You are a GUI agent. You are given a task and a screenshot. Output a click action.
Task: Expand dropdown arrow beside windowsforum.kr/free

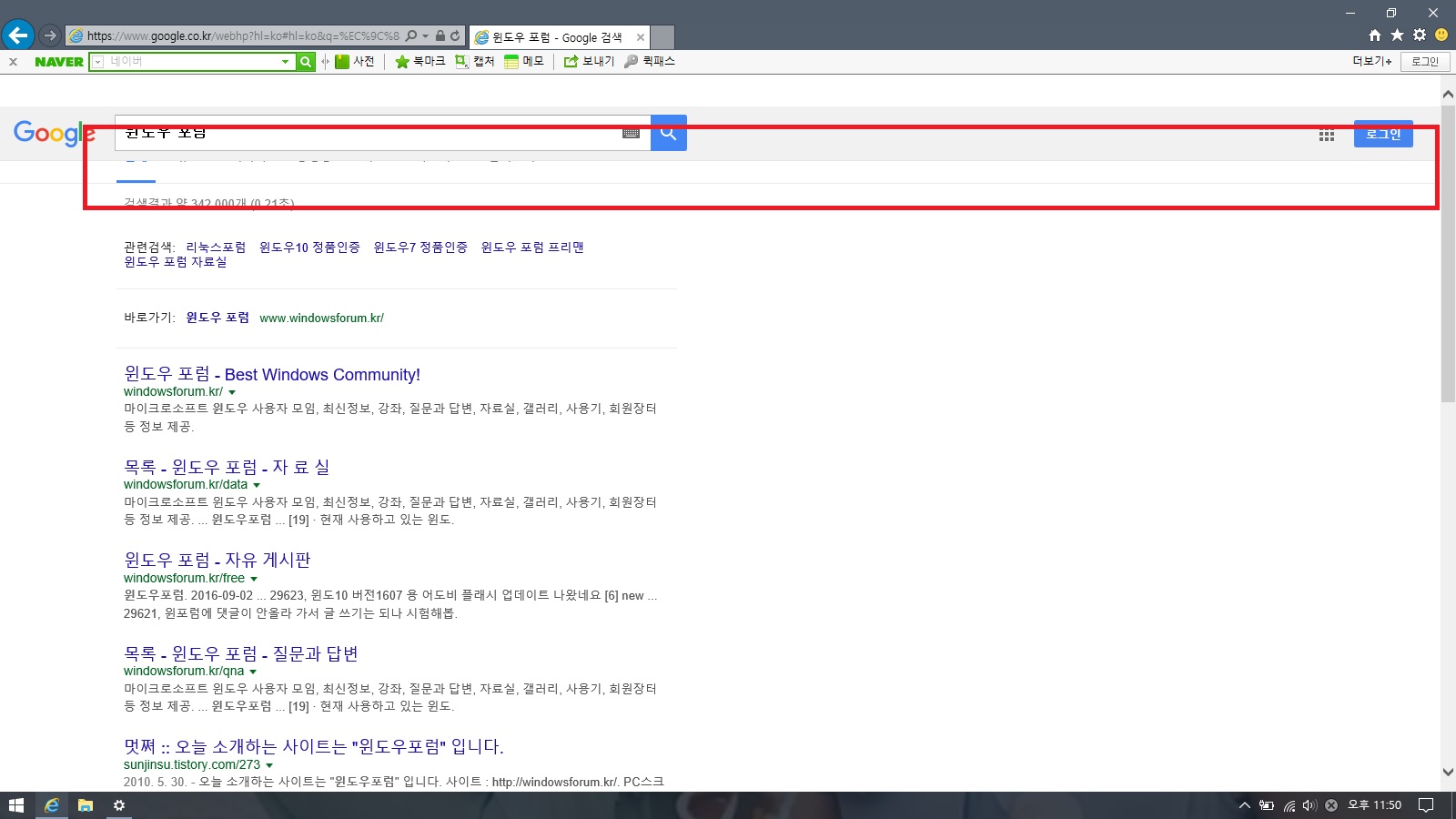(x=254, y=579)
